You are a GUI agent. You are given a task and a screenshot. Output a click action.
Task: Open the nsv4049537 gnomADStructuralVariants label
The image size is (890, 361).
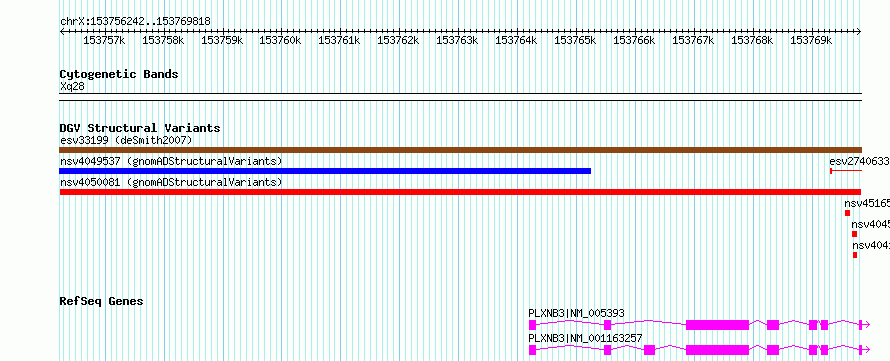click(x=171, y=161)
